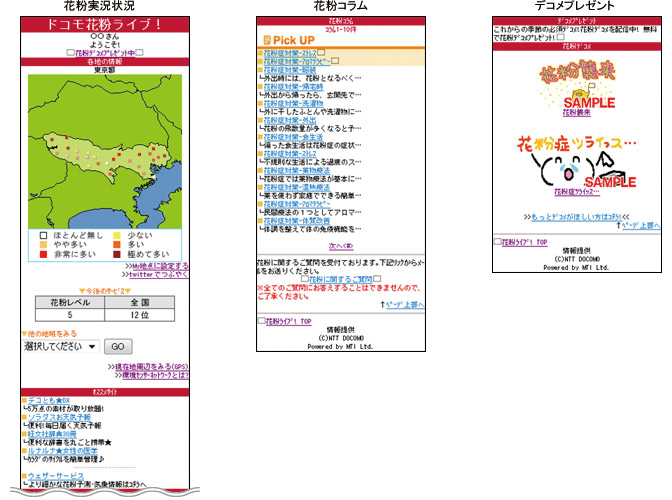Open the アロマテラピー link above 民間療法 text

click(297, 204)
